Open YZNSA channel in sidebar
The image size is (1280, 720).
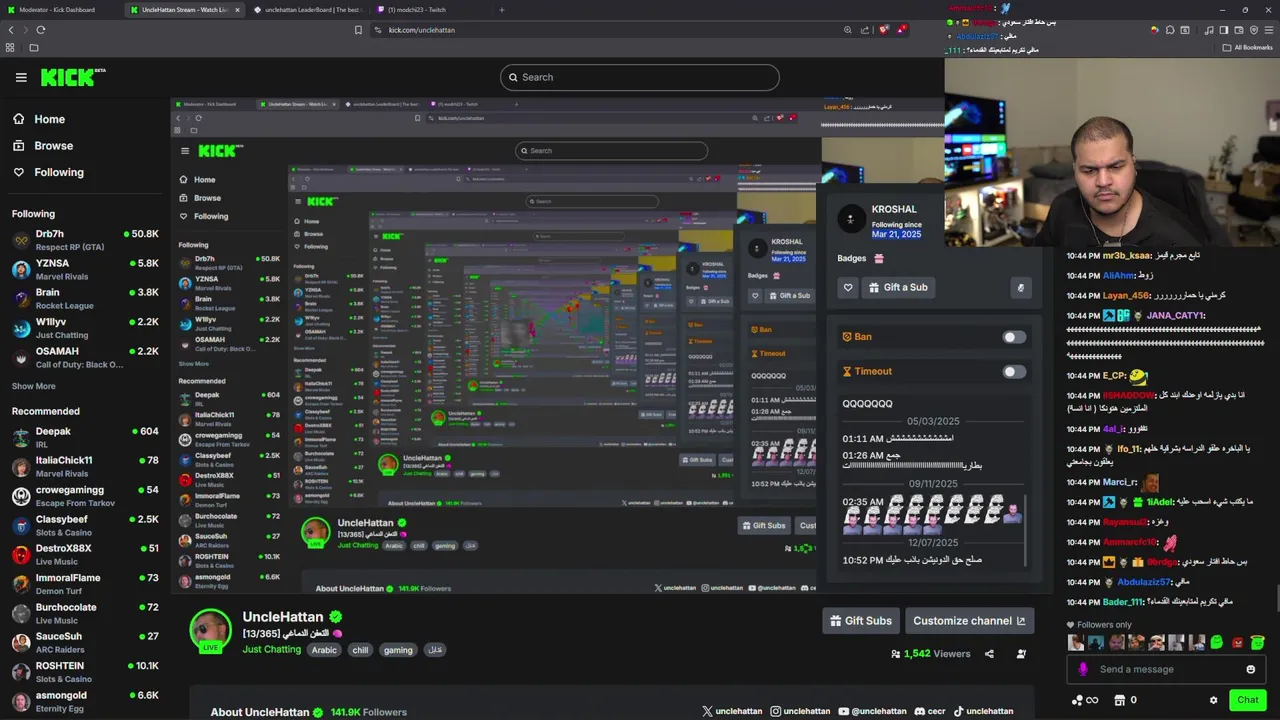click(x=85, y=270)
